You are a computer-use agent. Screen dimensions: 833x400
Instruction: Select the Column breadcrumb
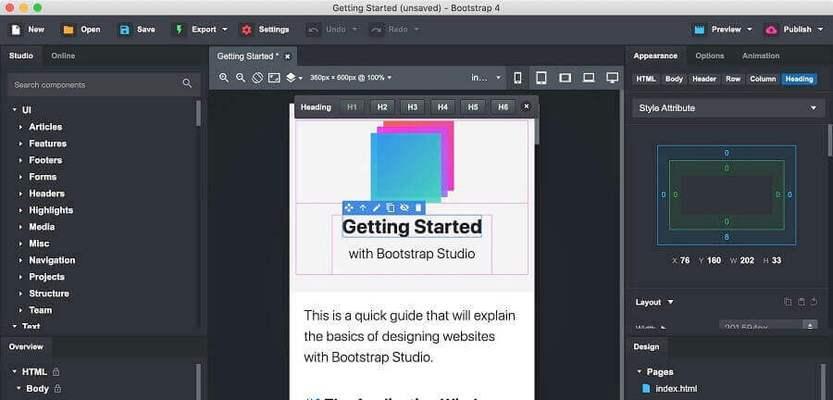(x=763, y=79)
